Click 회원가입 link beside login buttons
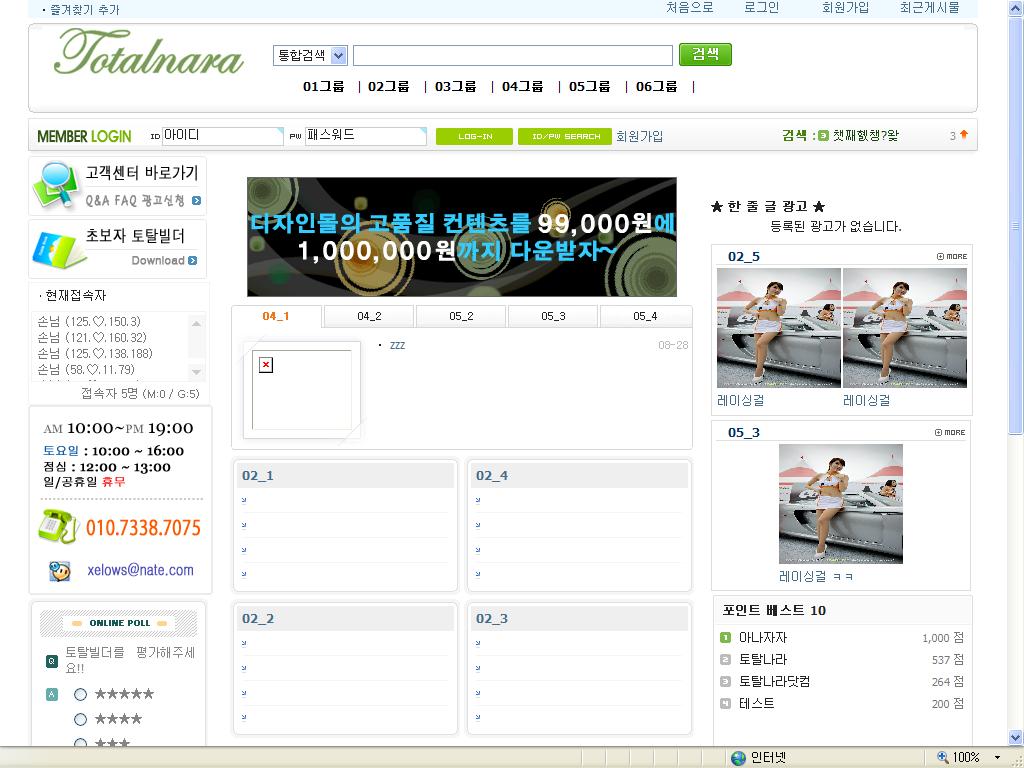The width and height of the screenshot is (1024, 768). coord(639,136)
